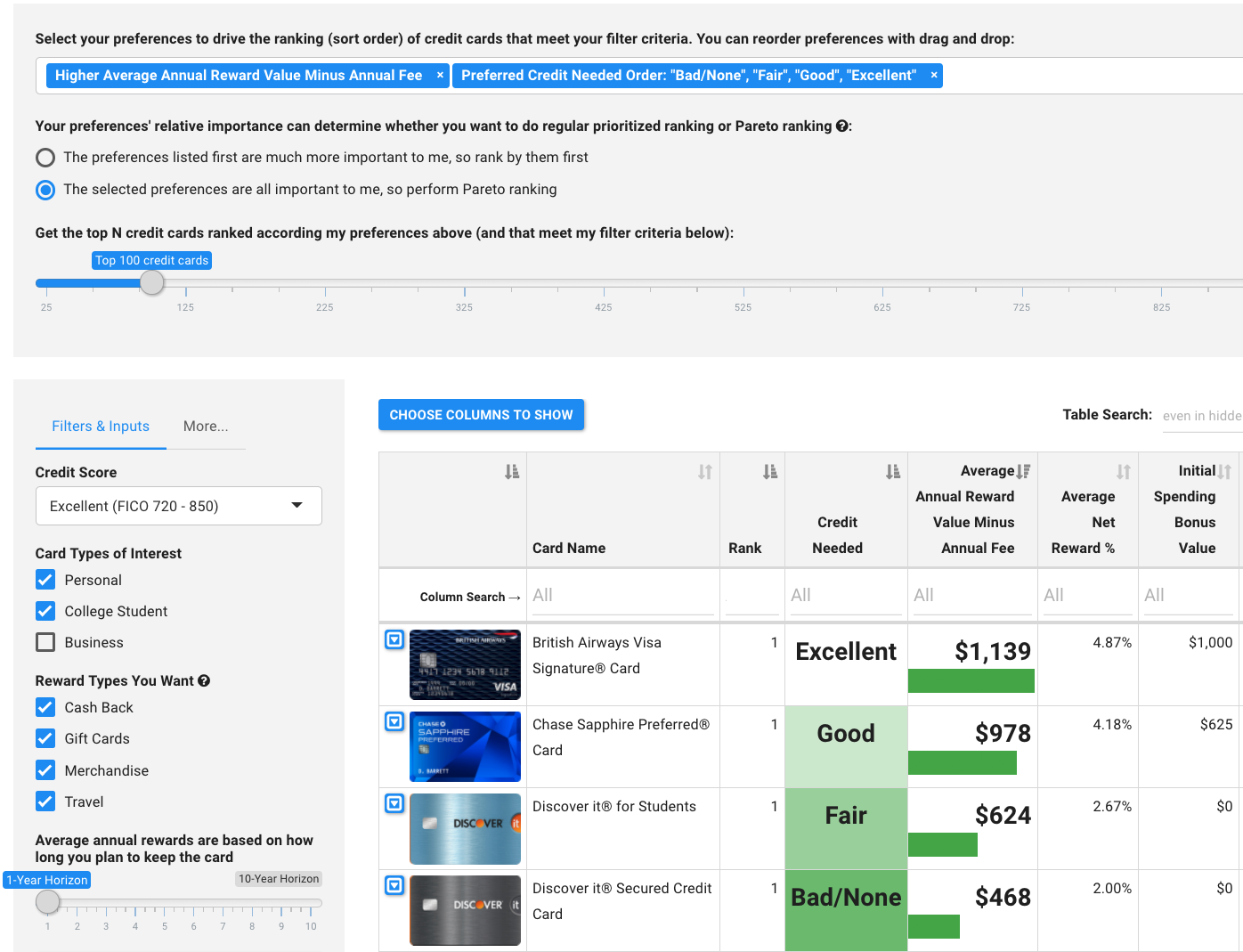
Task: Switch to the Filters & Inputs tab
Action: (101, 427)
